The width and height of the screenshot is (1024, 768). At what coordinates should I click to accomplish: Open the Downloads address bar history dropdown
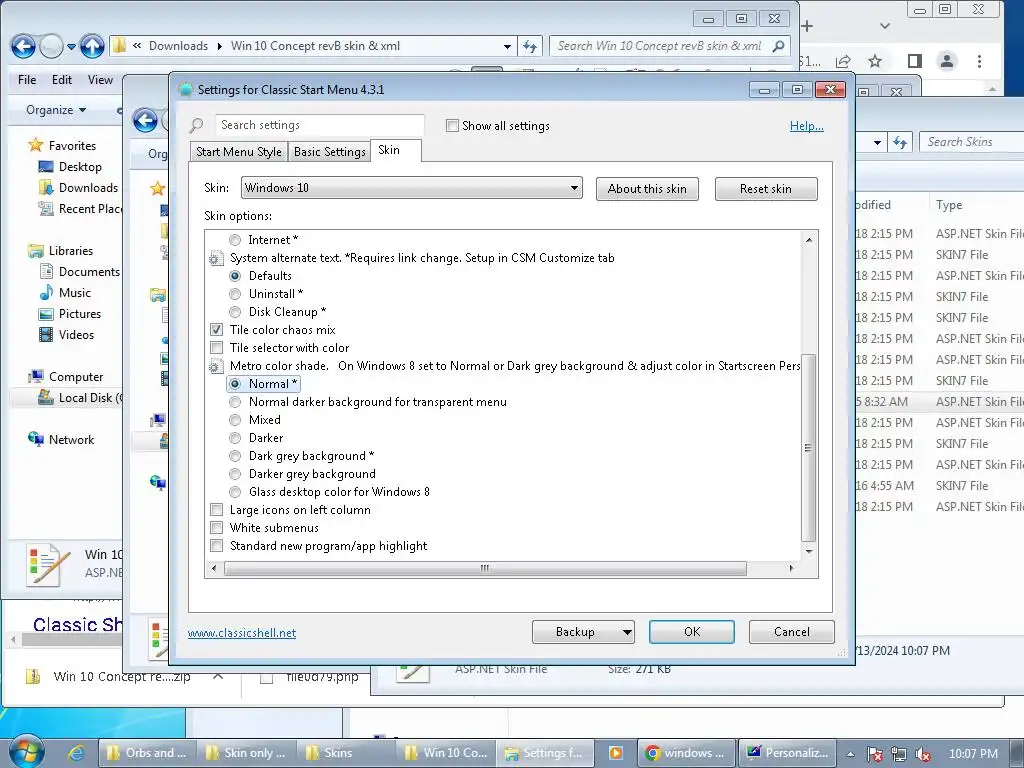point(507,46)
